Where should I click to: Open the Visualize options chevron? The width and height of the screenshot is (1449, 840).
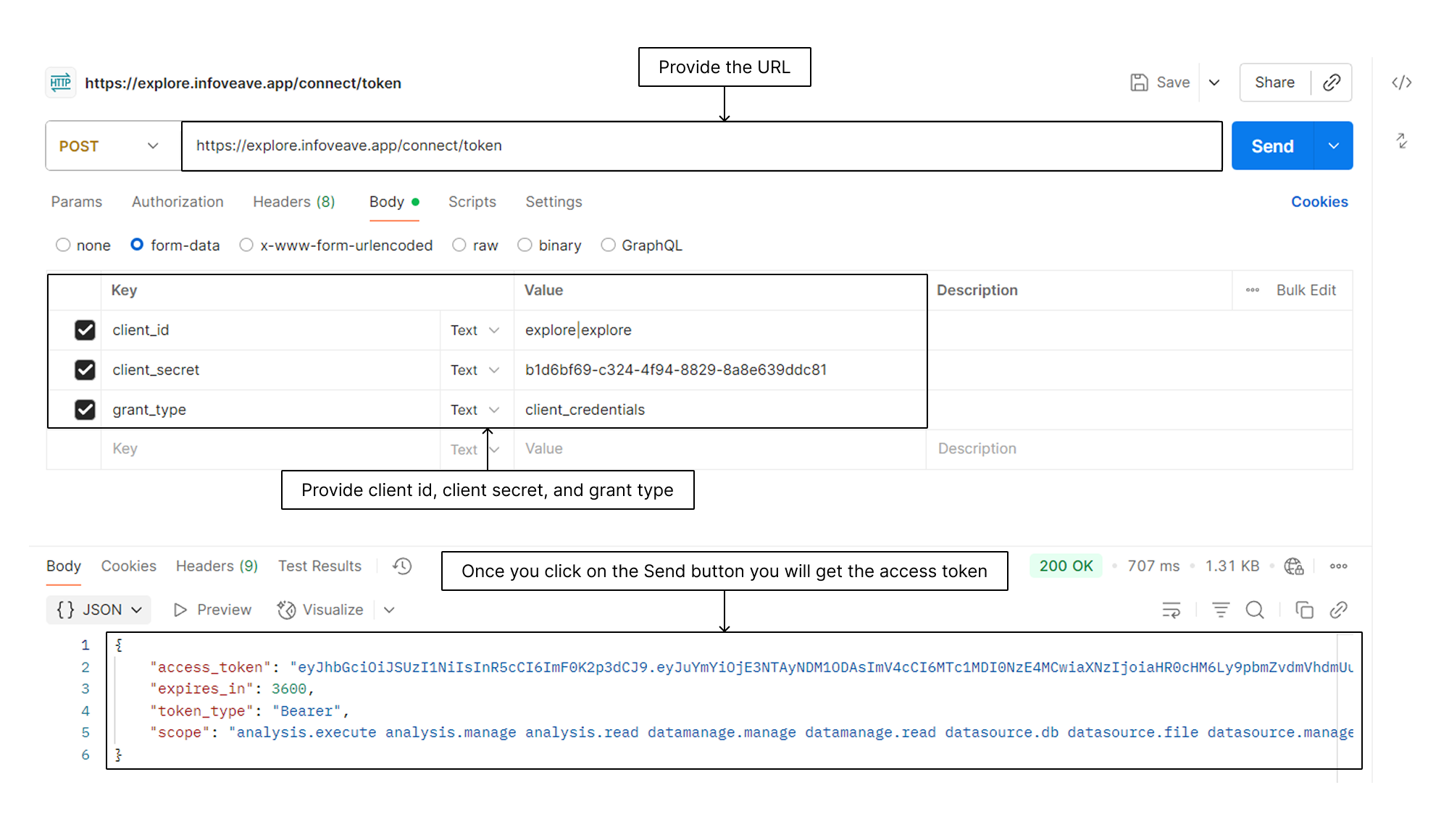[x=389, y=610]
